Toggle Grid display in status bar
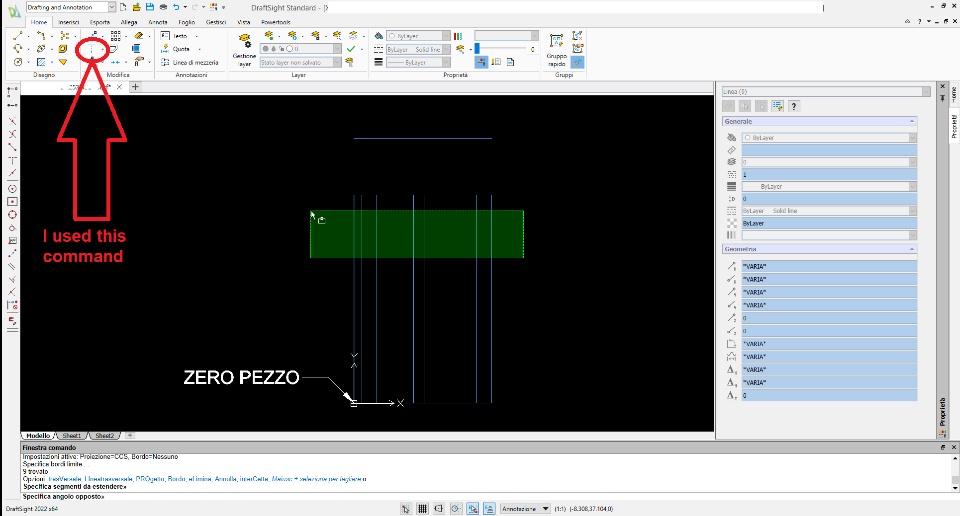This screenshot has height=516, width=960. coord(422,509)
